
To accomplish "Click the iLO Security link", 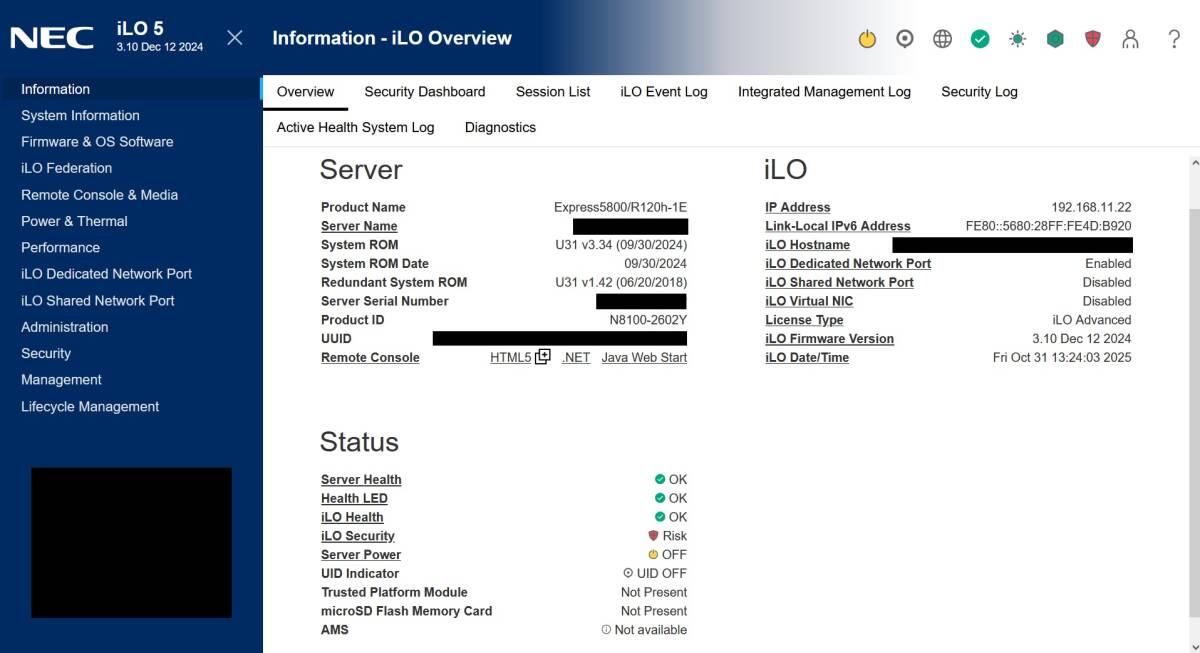I will (358, 536).
